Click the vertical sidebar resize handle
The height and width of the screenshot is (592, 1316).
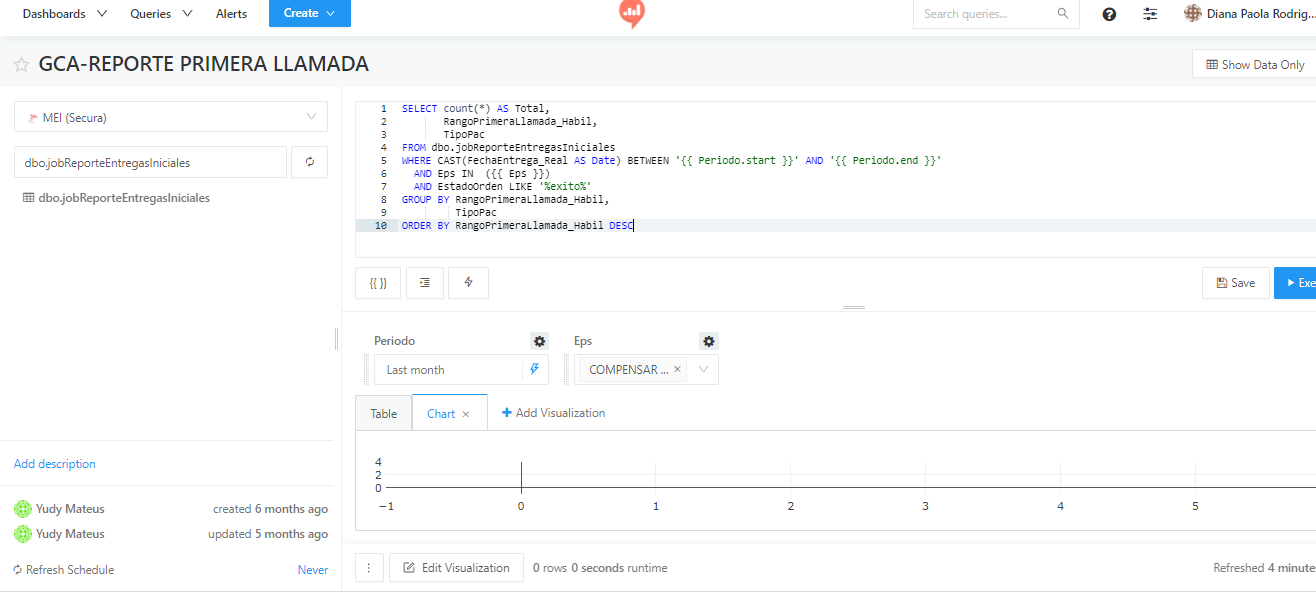point(336,340)
